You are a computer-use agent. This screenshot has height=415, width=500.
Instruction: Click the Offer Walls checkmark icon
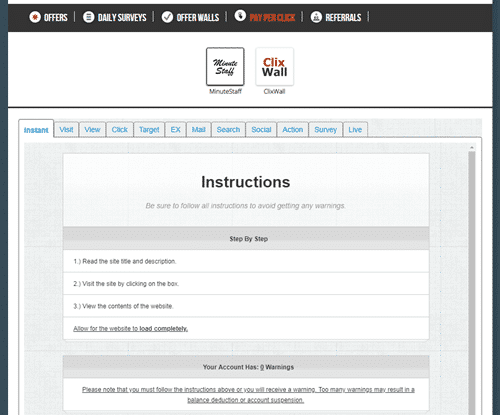(x=167, y=17)
